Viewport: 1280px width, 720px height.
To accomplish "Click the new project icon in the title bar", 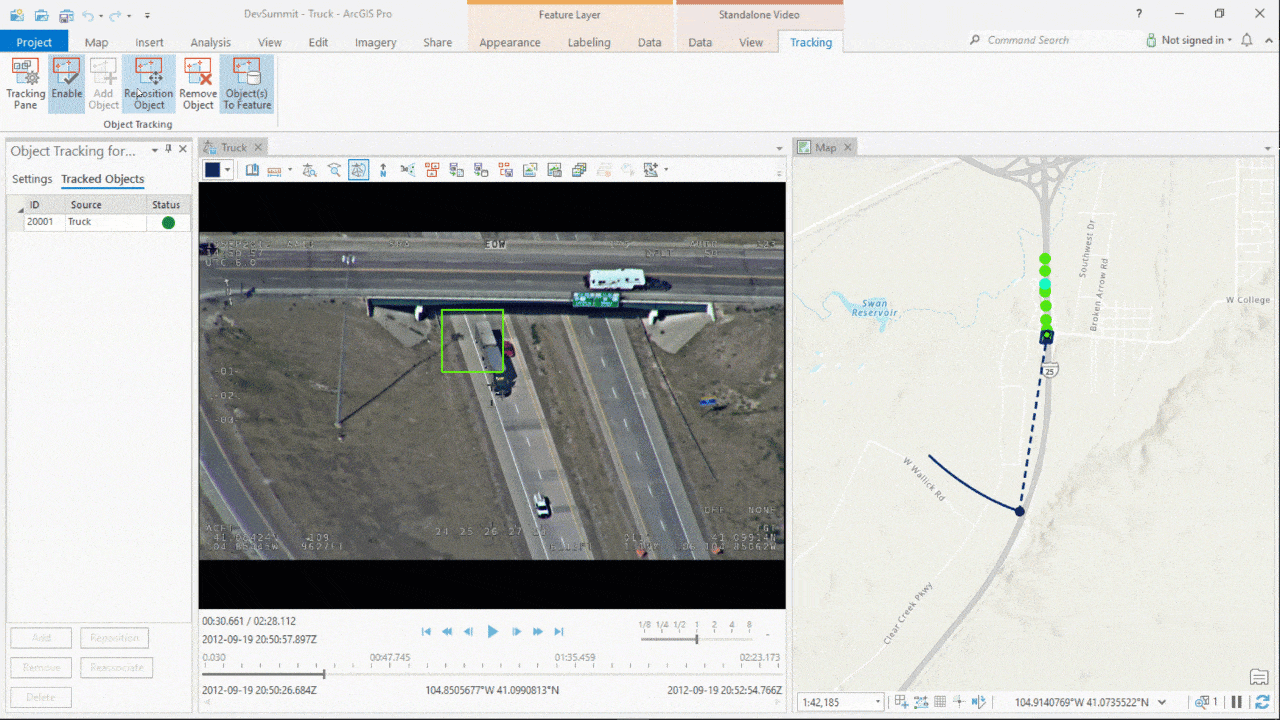I will (17, 15).
